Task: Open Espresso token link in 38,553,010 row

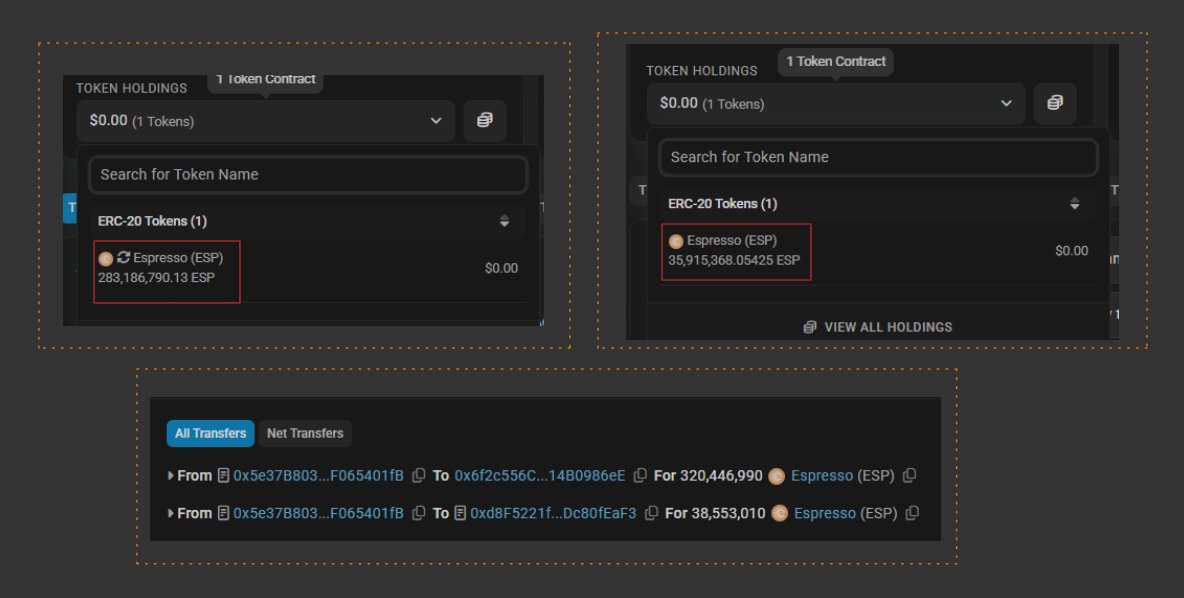Action: [x=825, y=513]
